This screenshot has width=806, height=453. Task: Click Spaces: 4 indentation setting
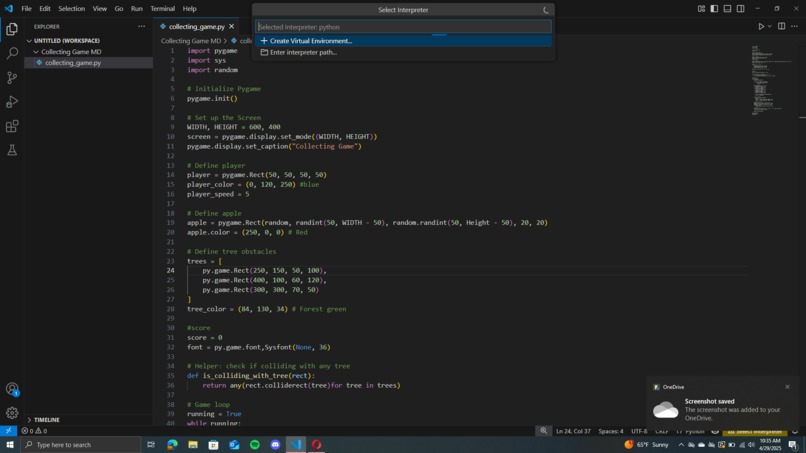611,431
